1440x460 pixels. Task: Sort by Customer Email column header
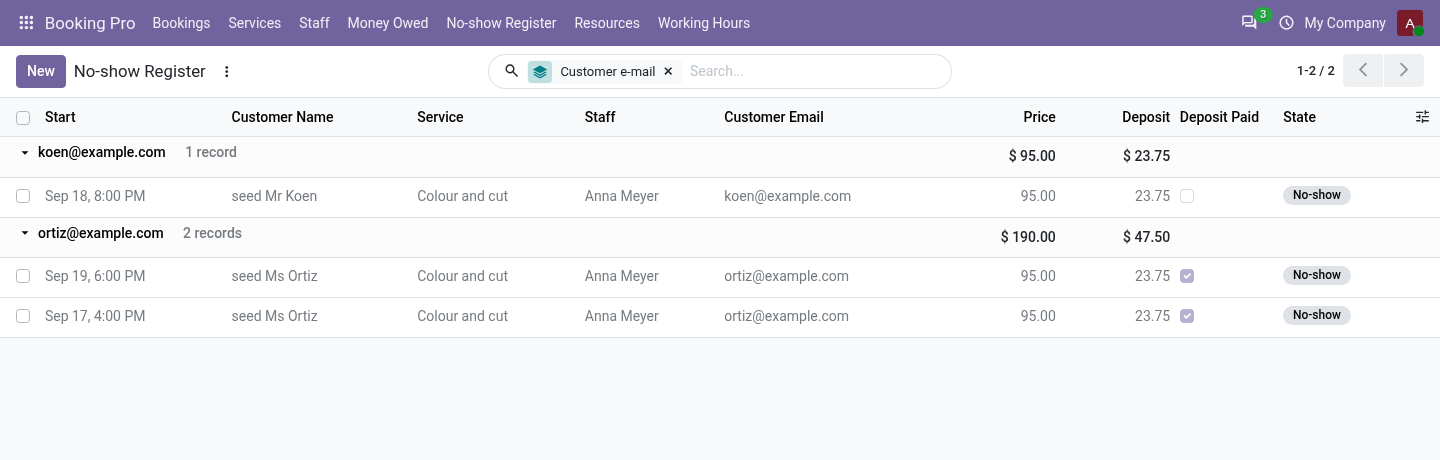(x=774, y=117)
